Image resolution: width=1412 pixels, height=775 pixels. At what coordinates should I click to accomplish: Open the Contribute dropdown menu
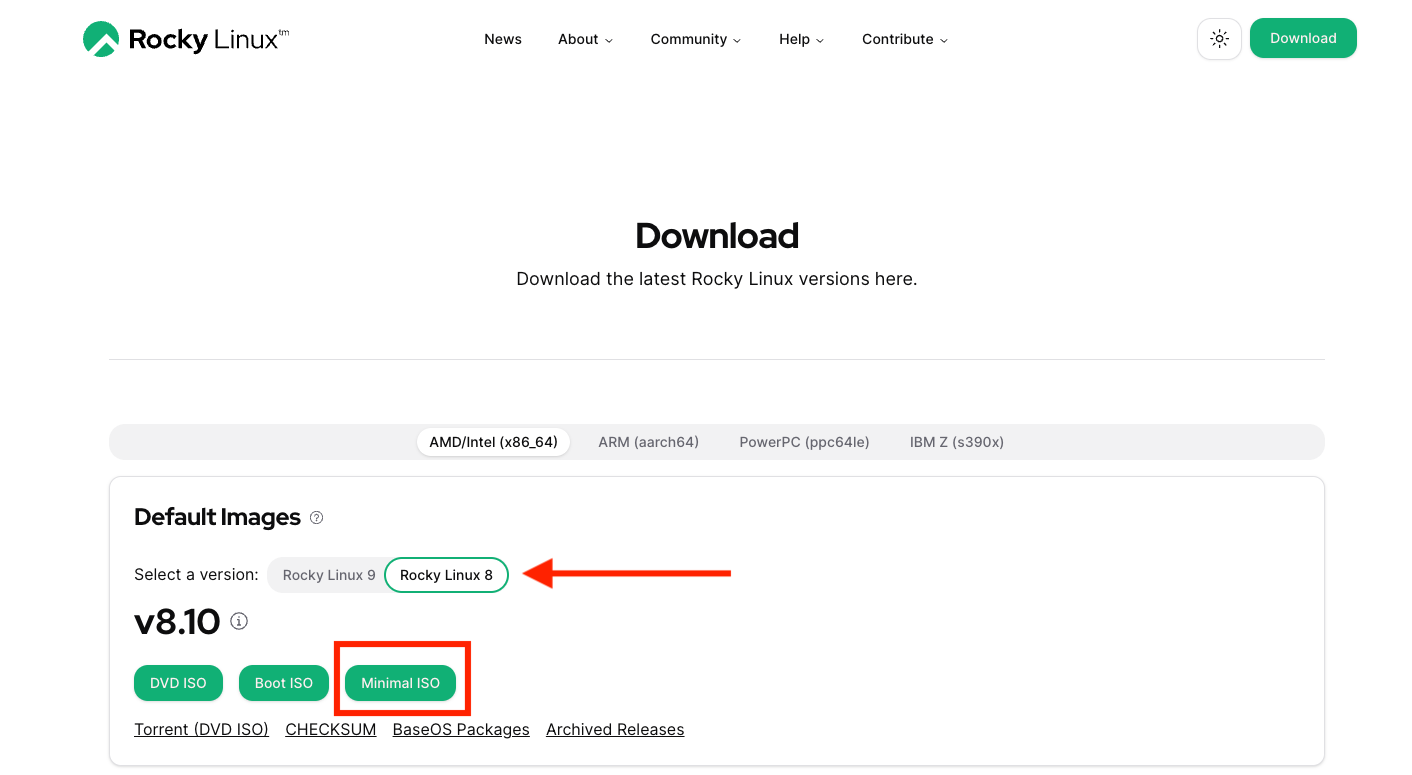tap(904, 39)
